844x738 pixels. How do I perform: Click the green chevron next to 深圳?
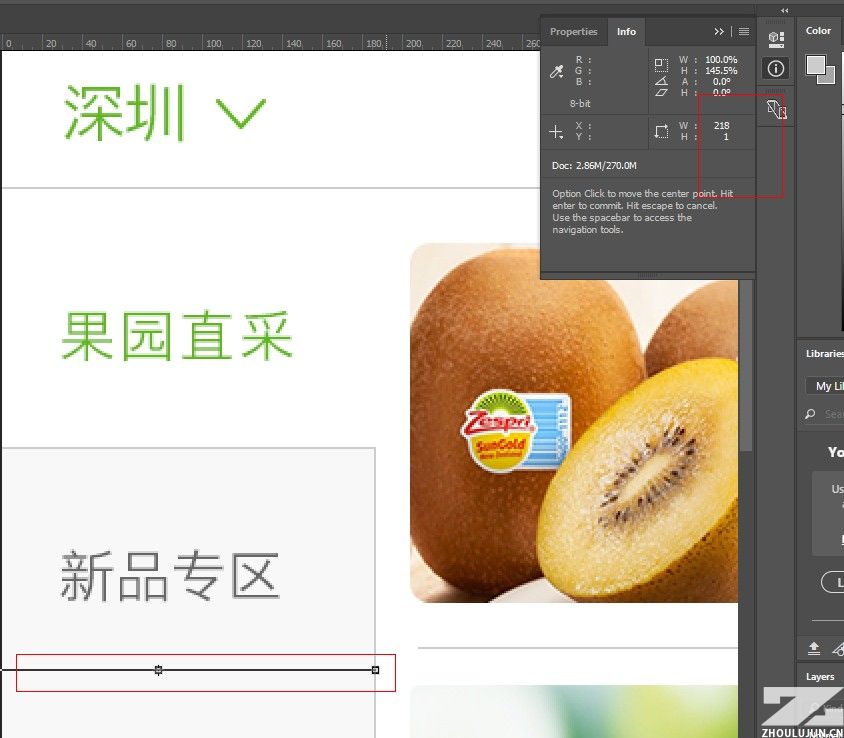coord(241,113)
